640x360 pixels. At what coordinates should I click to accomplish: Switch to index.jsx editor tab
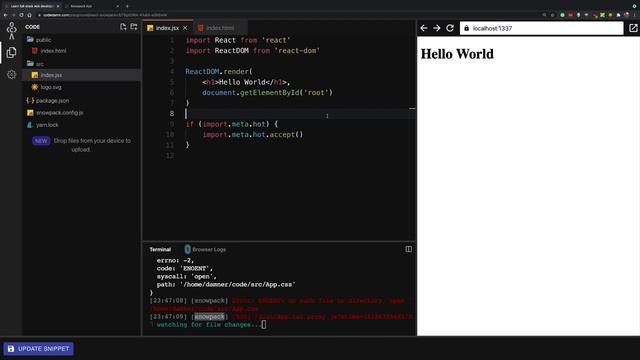click(167, 28)
